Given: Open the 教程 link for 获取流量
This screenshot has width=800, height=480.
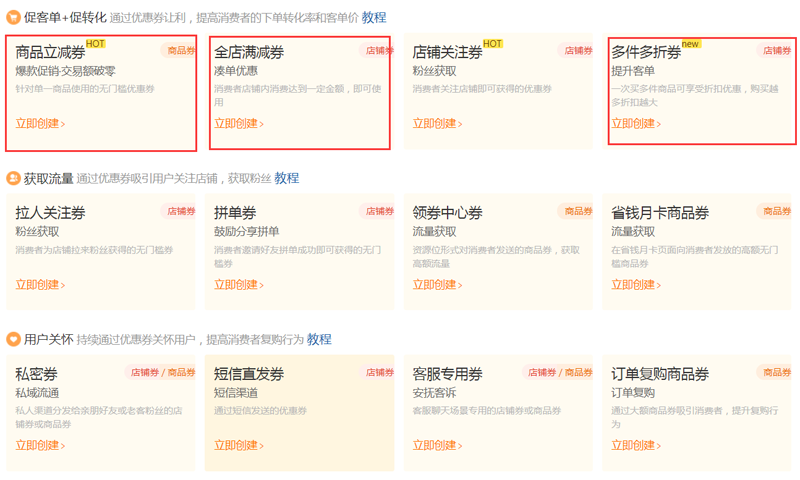Looking at the screenshot, I should (x=287, y=179).
